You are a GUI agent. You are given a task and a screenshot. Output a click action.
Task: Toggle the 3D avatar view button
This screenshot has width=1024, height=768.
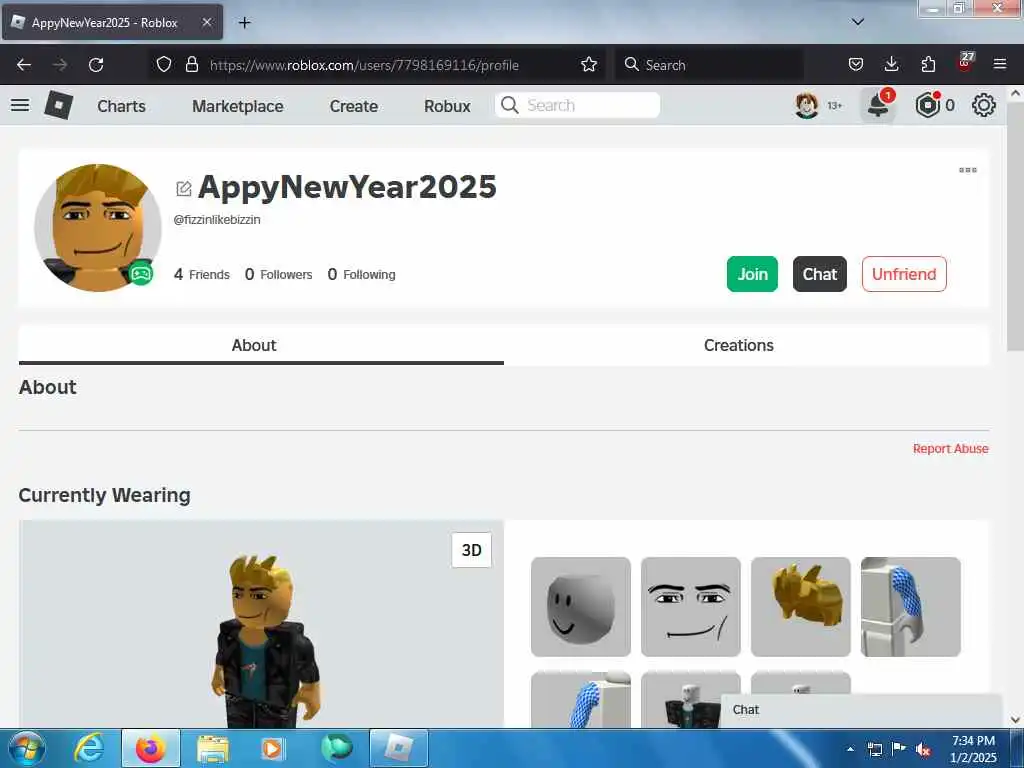point(472,550)
